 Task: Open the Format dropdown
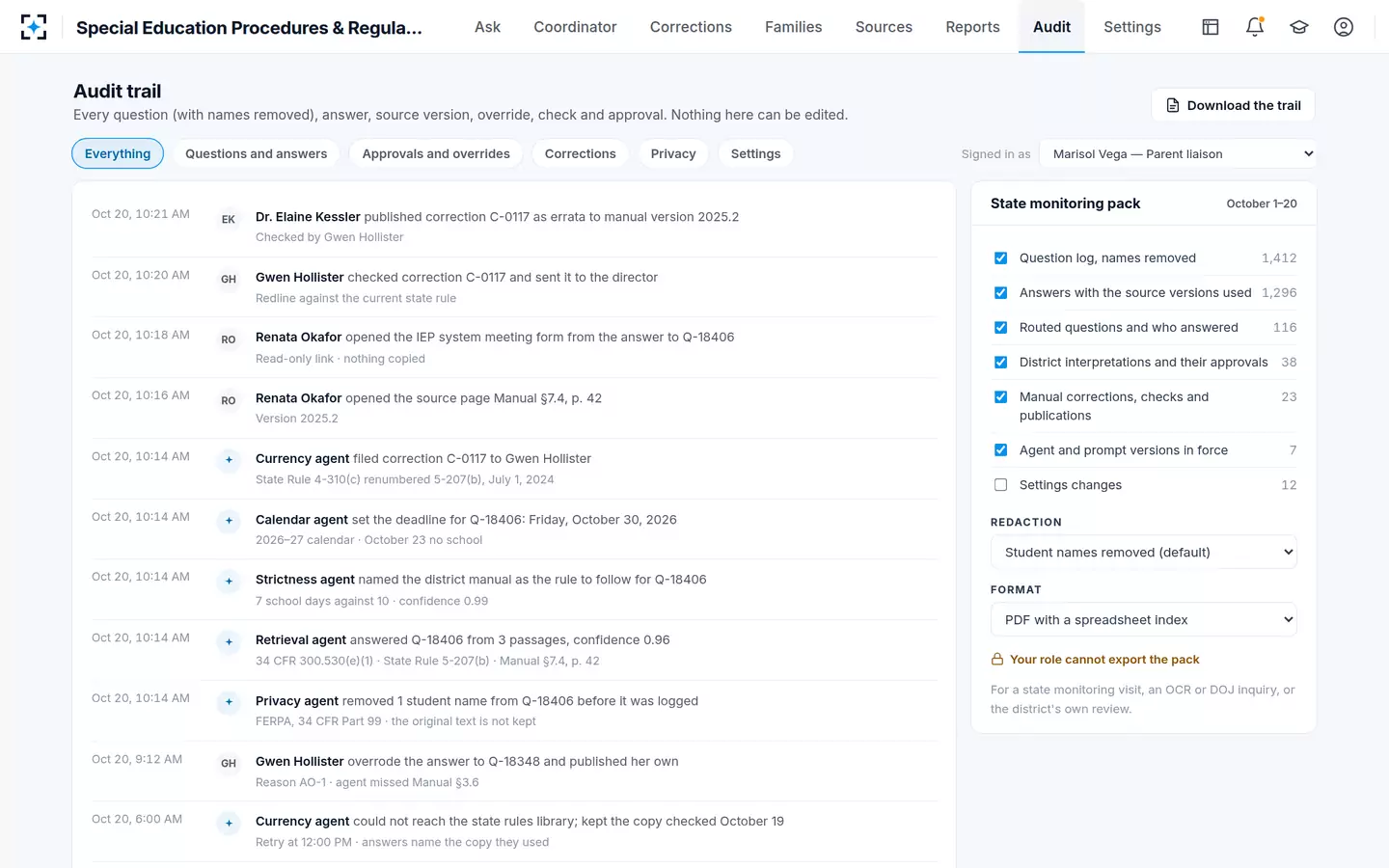coord(1144,620)
